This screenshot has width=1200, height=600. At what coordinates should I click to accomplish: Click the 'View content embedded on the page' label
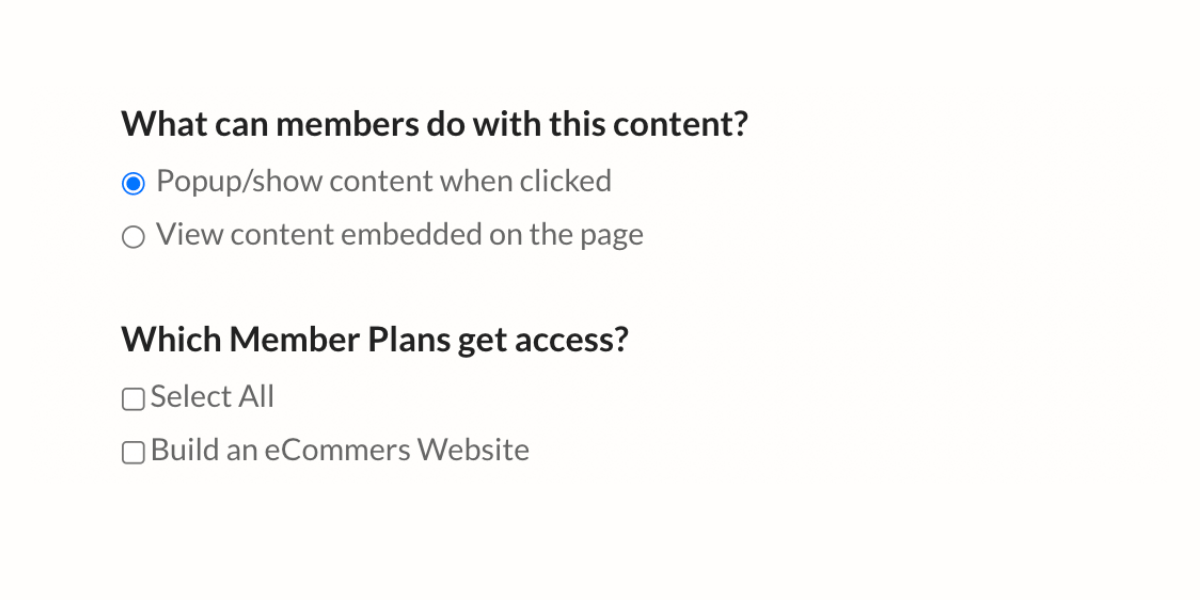(x=399, y=236)
